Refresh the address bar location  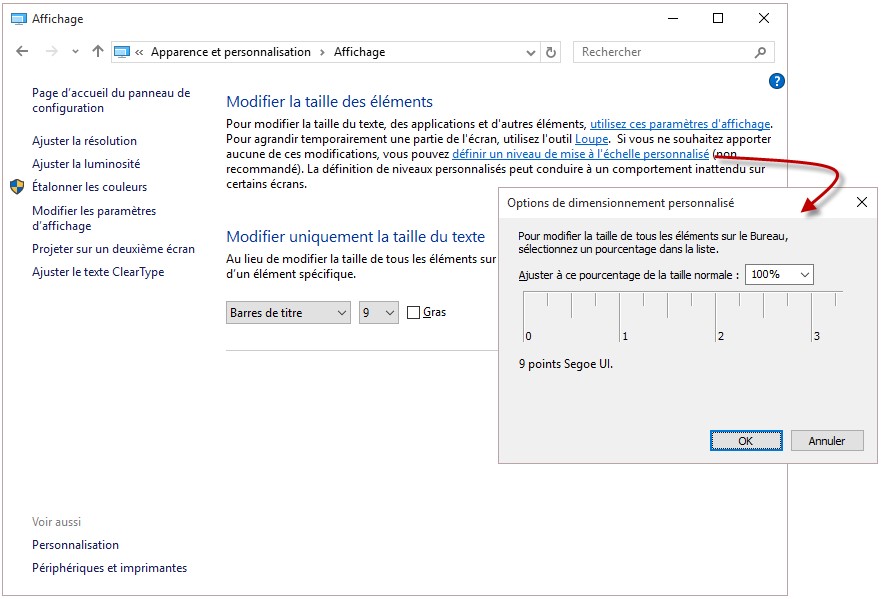551,52
